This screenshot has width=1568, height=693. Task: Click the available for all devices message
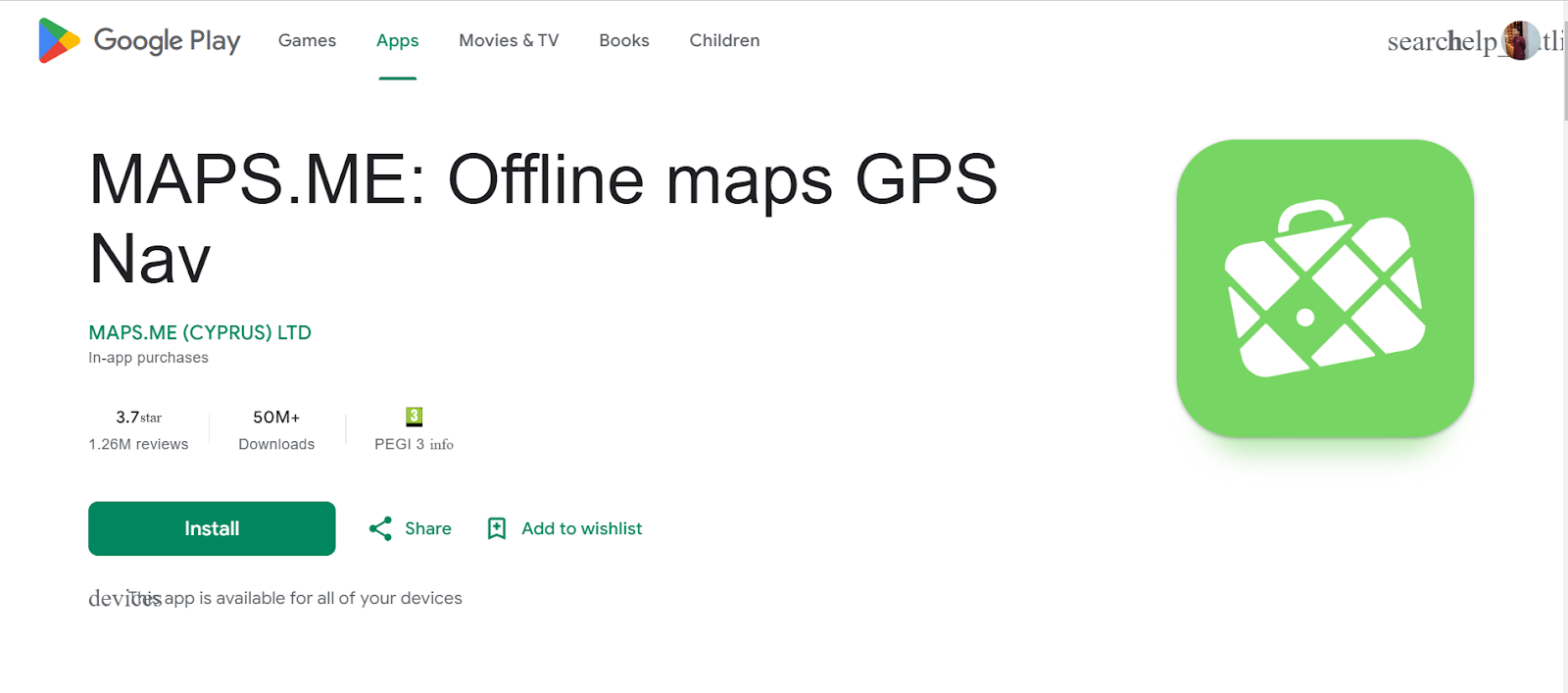coord(295,598)
